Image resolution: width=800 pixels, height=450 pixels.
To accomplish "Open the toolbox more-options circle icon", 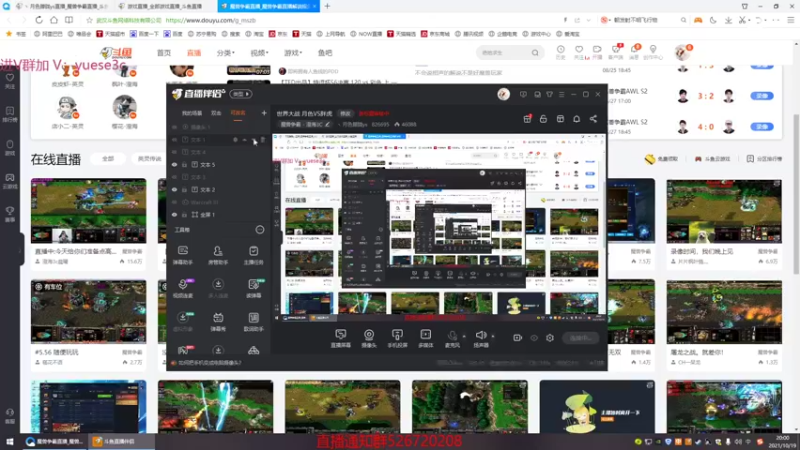I will click(260, 230).
